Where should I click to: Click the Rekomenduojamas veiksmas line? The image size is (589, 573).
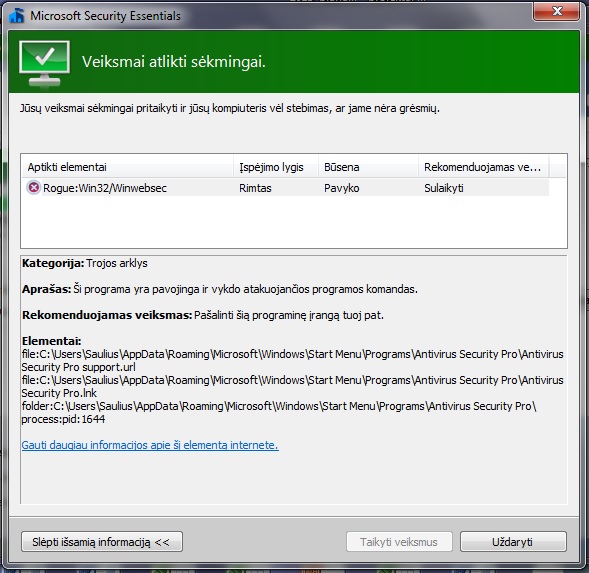click(203, 315)
